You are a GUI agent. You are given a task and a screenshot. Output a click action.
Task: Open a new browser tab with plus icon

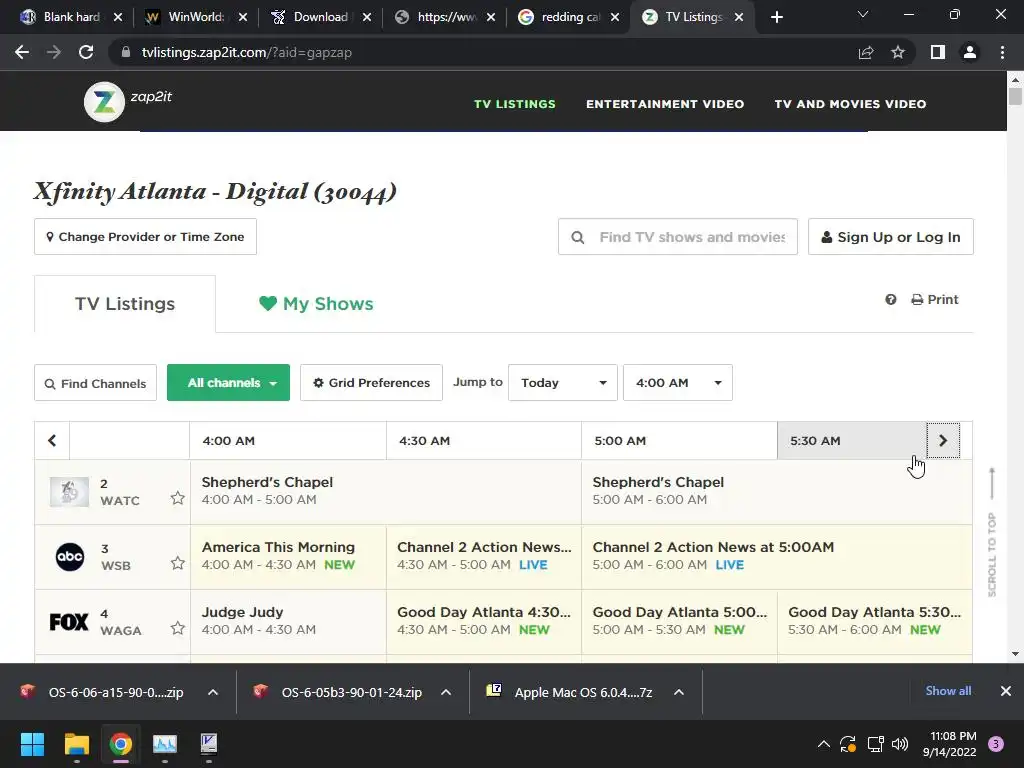coord(776,17)
